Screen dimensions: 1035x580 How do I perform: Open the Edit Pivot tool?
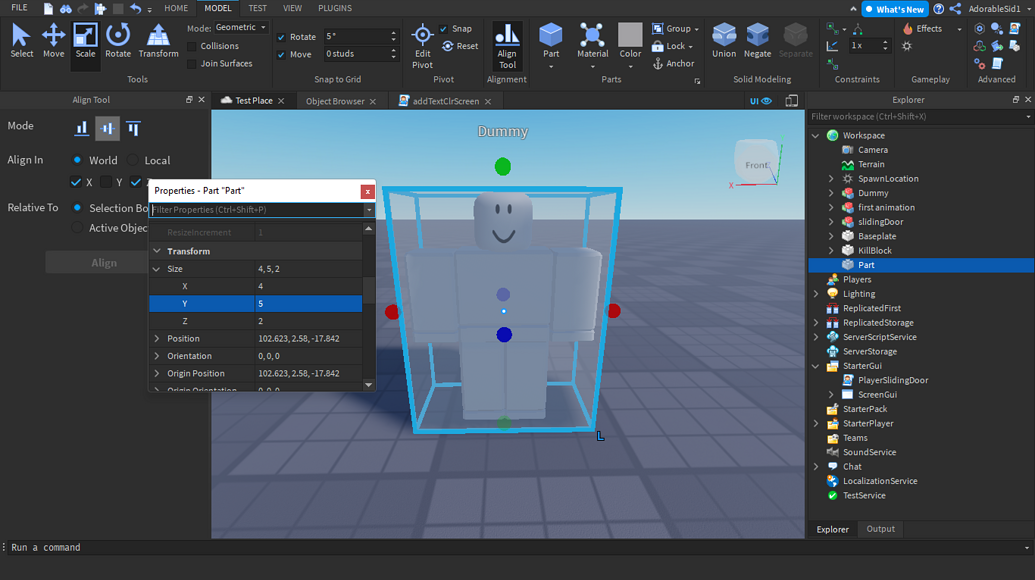click(422, 46)
